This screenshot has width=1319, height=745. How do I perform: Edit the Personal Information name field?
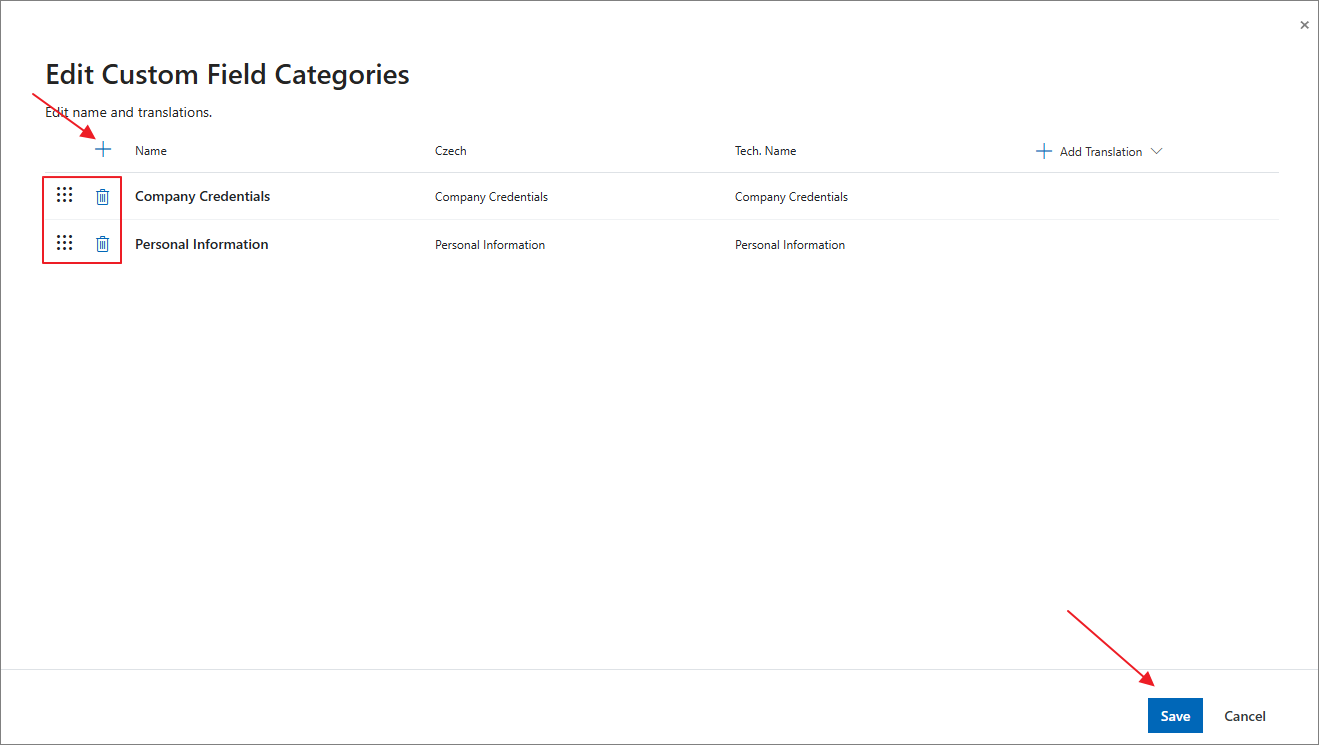coord(202,245)
